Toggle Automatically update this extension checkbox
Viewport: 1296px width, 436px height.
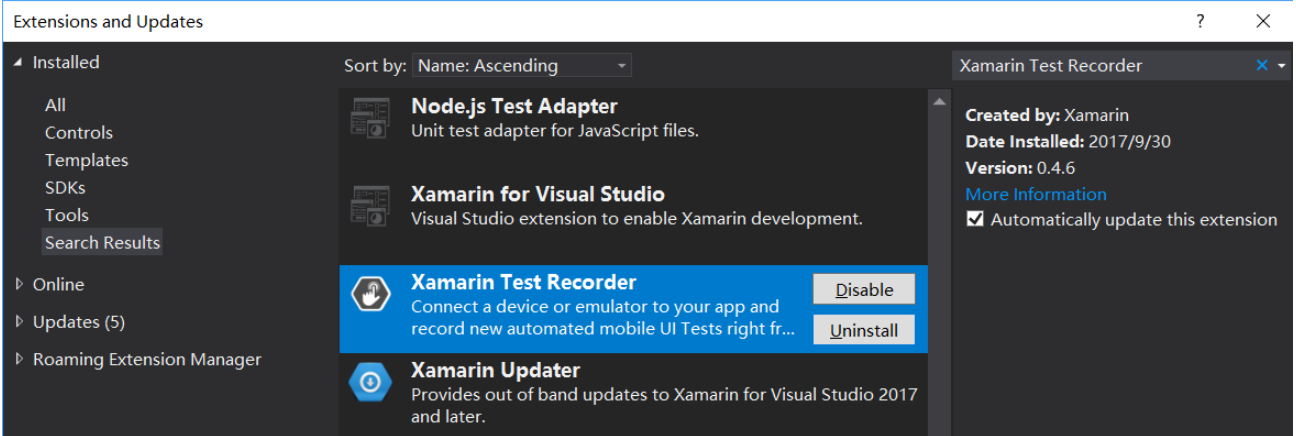[975, 220]
